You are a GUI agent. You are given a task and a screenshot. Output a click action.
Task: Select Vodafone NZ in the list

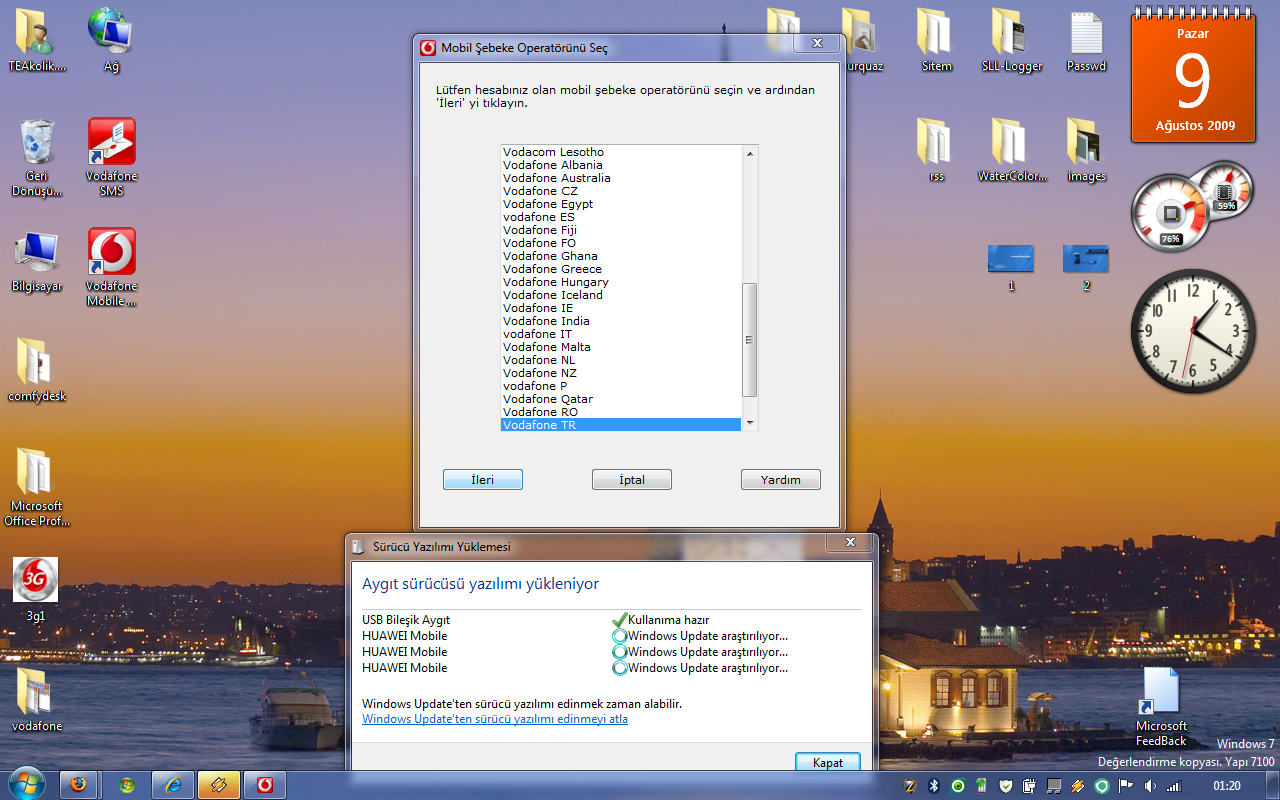click(x=621, y=373)
